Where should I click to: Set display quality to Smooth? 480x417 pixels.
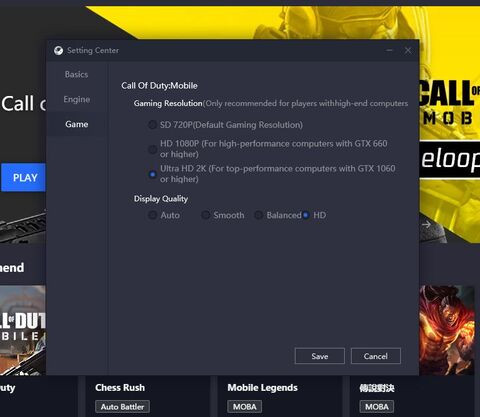click(206, 215)
